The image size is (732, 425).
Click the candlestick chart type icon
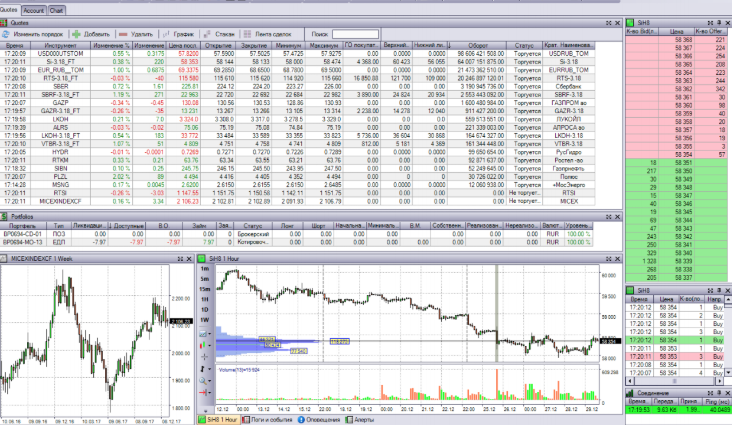point(203,345)
